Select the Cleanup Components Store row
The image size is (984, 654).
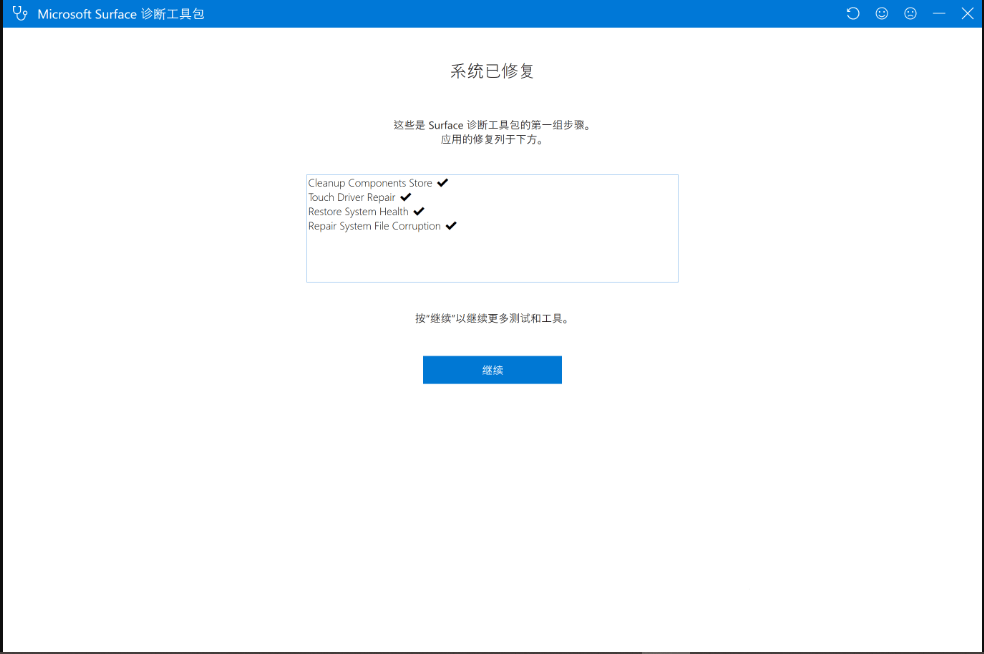click(x=378, y=183)
